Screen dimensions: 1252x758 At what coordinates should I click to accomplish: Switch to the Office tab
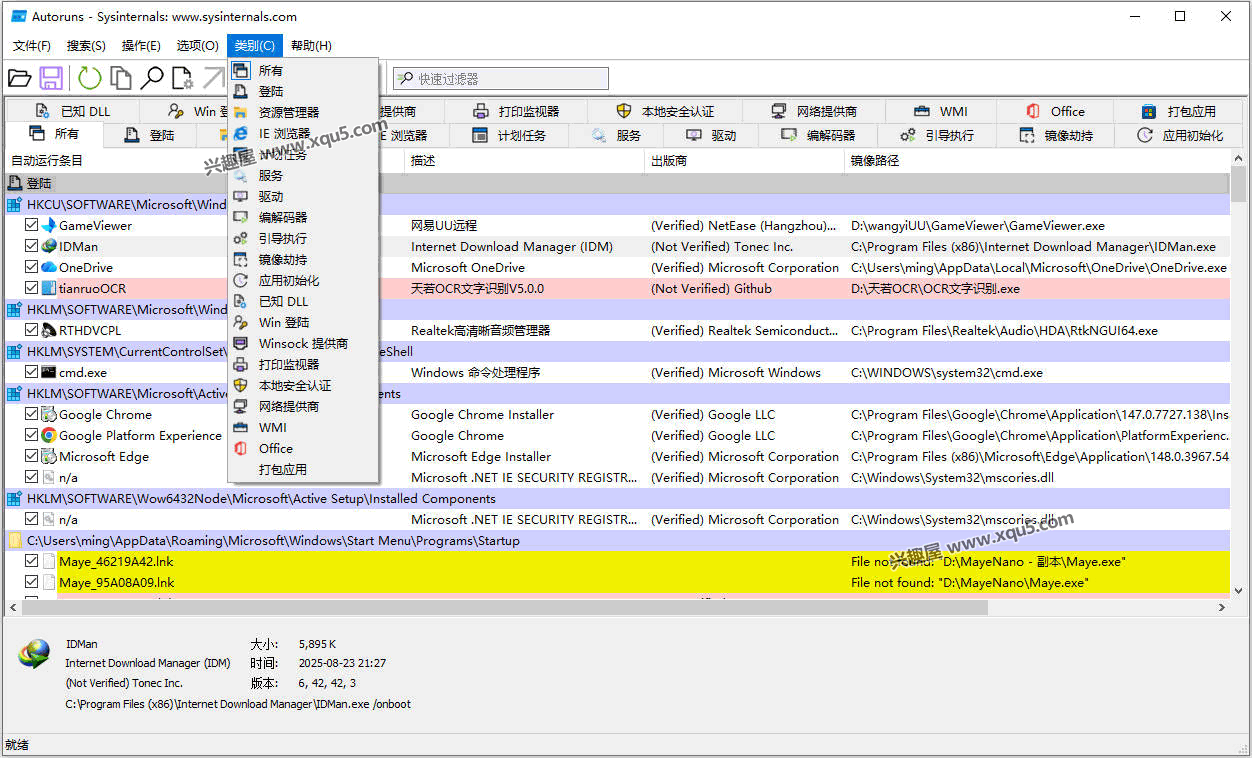tap(1055, 112)
